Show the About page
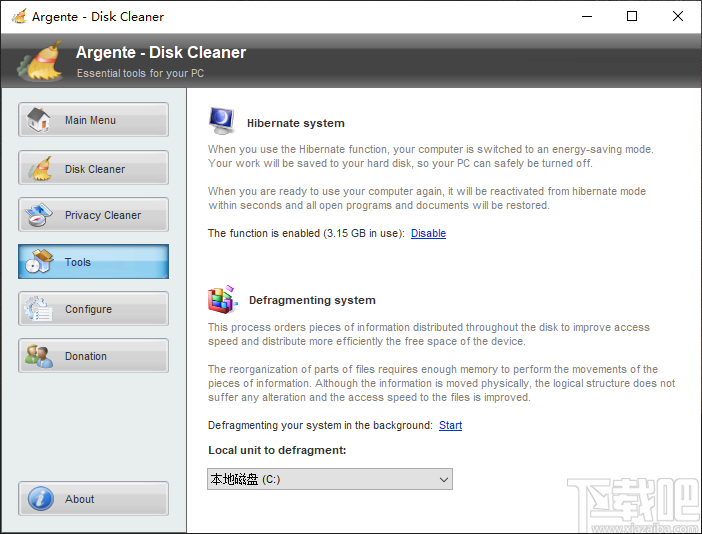Image resolution: width=702 pixels, height=534 pixels. pyautogui.click(x=93, y=499)
